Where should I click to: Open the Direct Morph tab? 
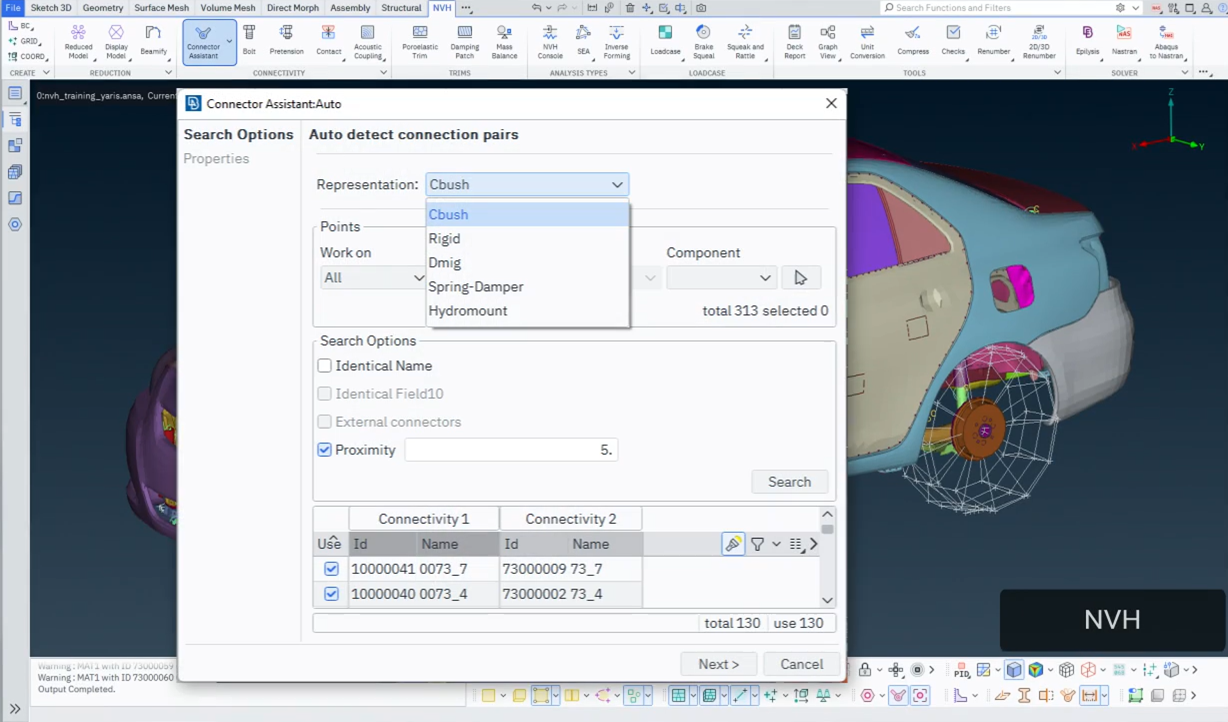pos(293,8)
